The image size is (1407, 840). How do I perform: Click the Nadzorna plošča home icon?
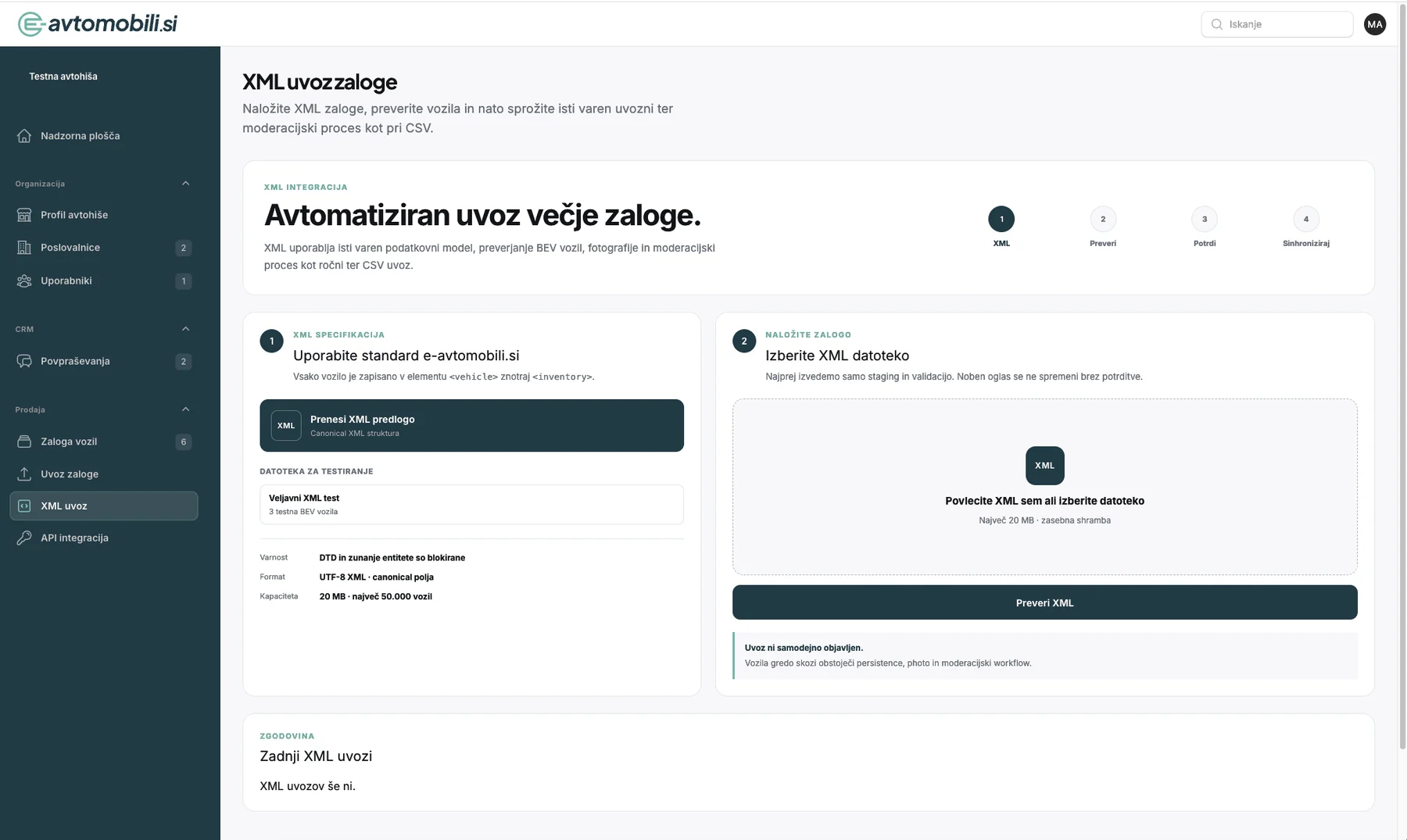pyautogui.click(x=24, y=136)
